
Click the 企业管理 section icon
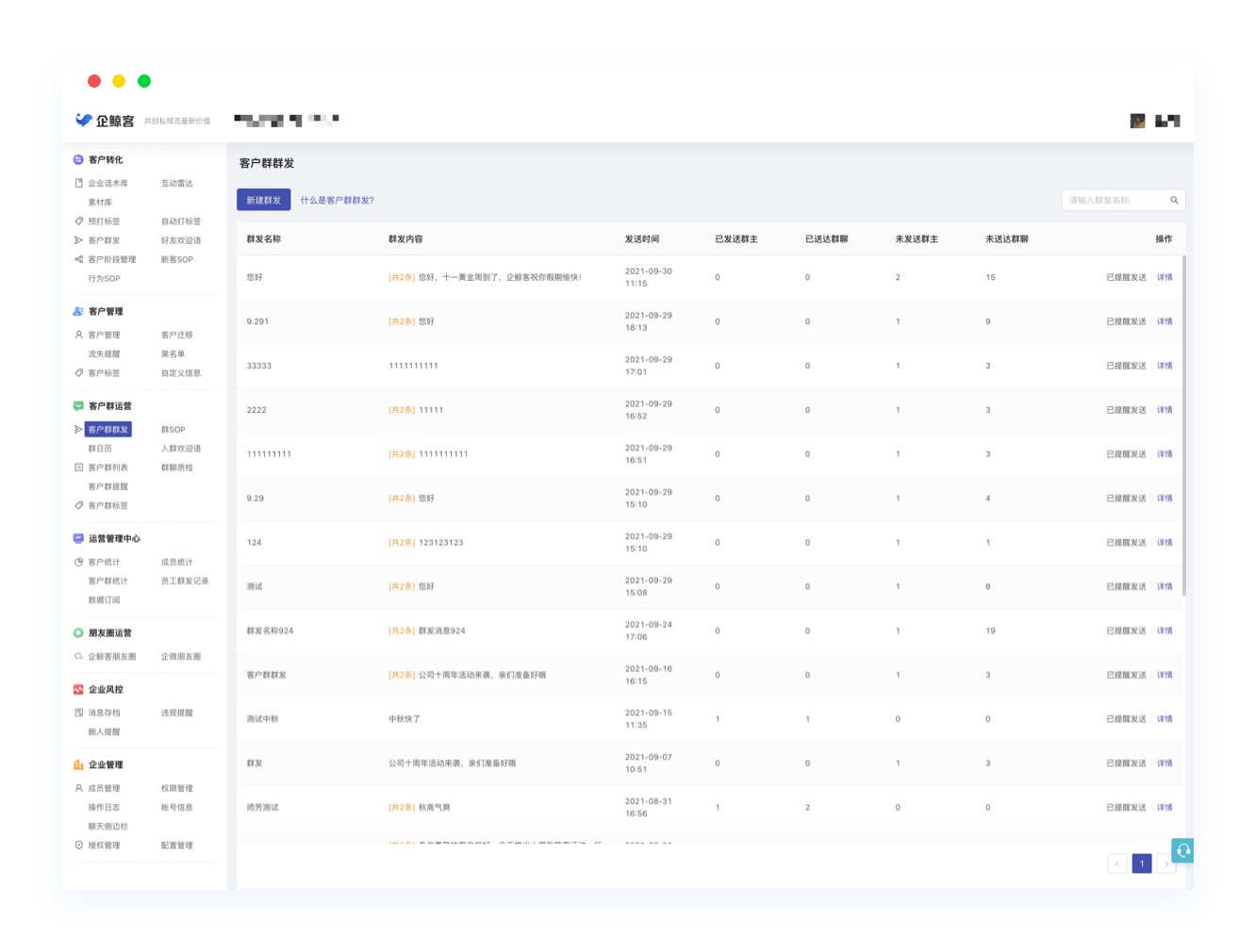78,764
